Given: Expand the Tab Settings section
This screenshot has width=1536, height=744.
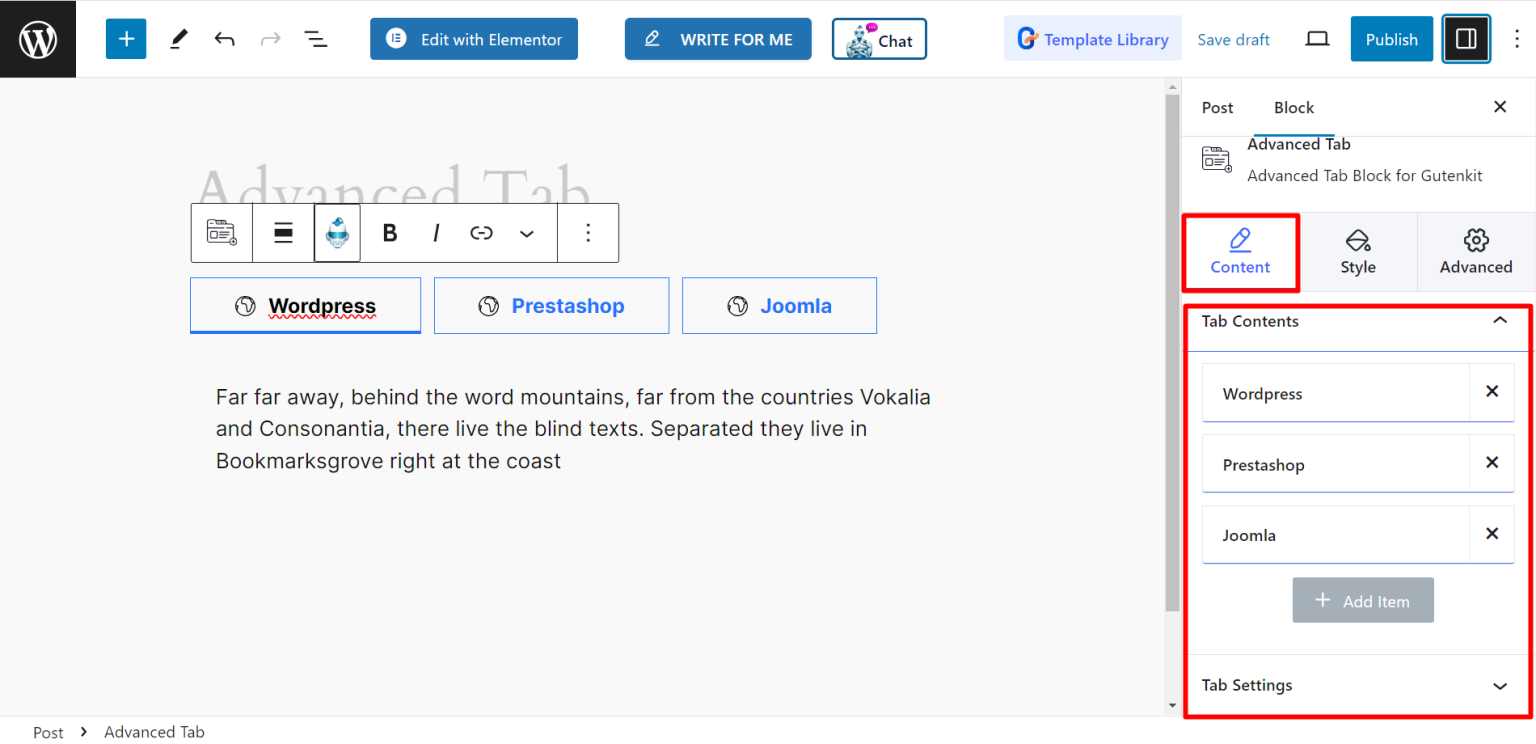Looking at the screenshot, I should [x=1499, y=686].
